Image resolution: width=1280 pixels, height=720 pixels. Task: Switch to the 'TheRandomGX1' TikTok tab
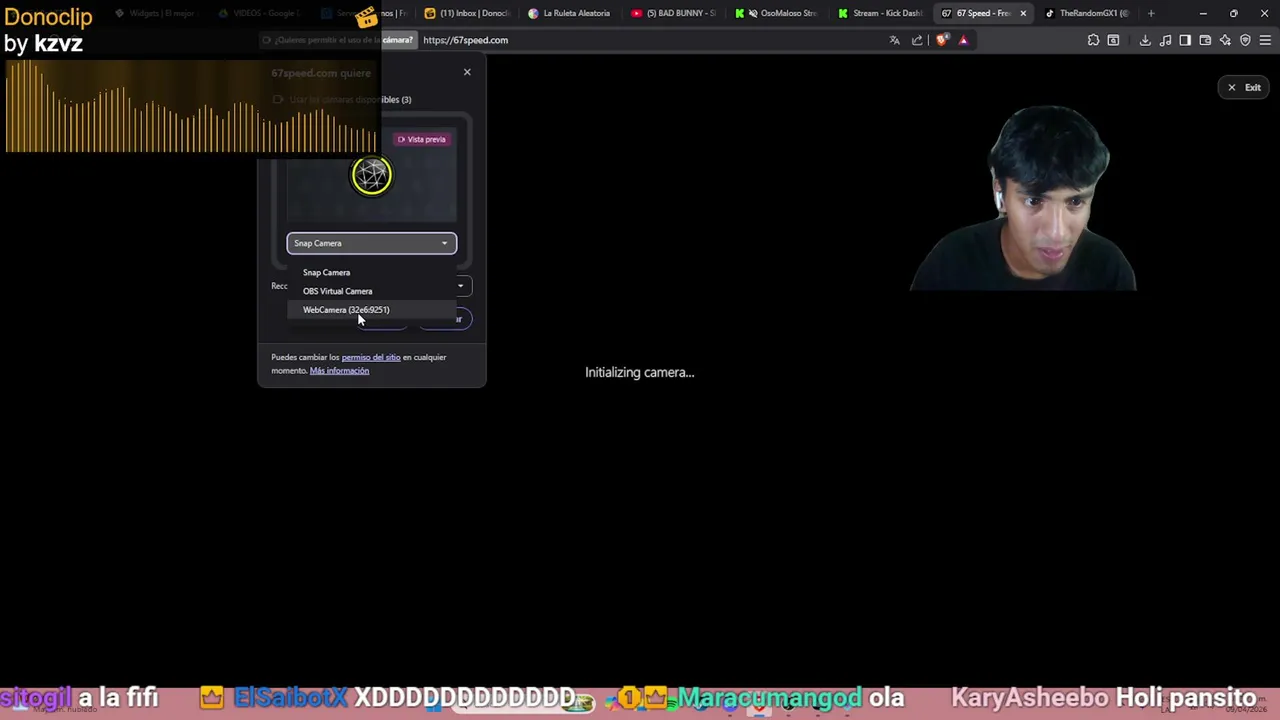tap(1087, 13)
